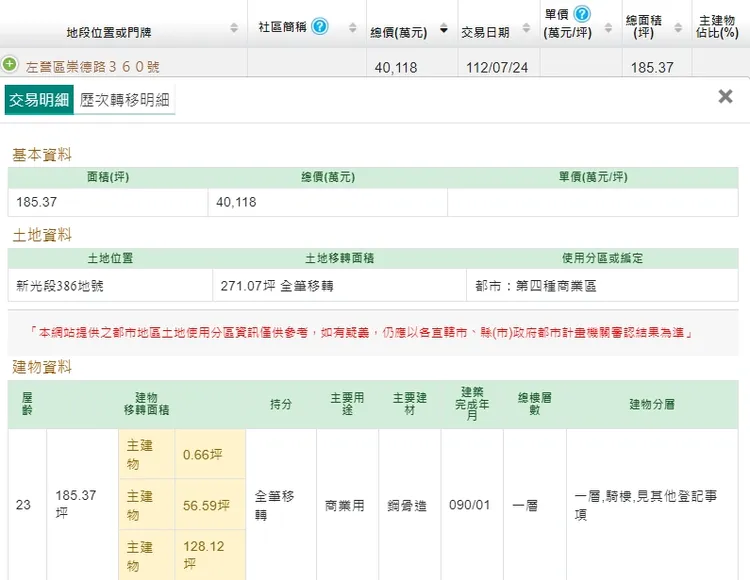Viewport: 750px width, 580px height.
Task: Sort by 總面積(坪) column arrows
Action: pos(678,28)
